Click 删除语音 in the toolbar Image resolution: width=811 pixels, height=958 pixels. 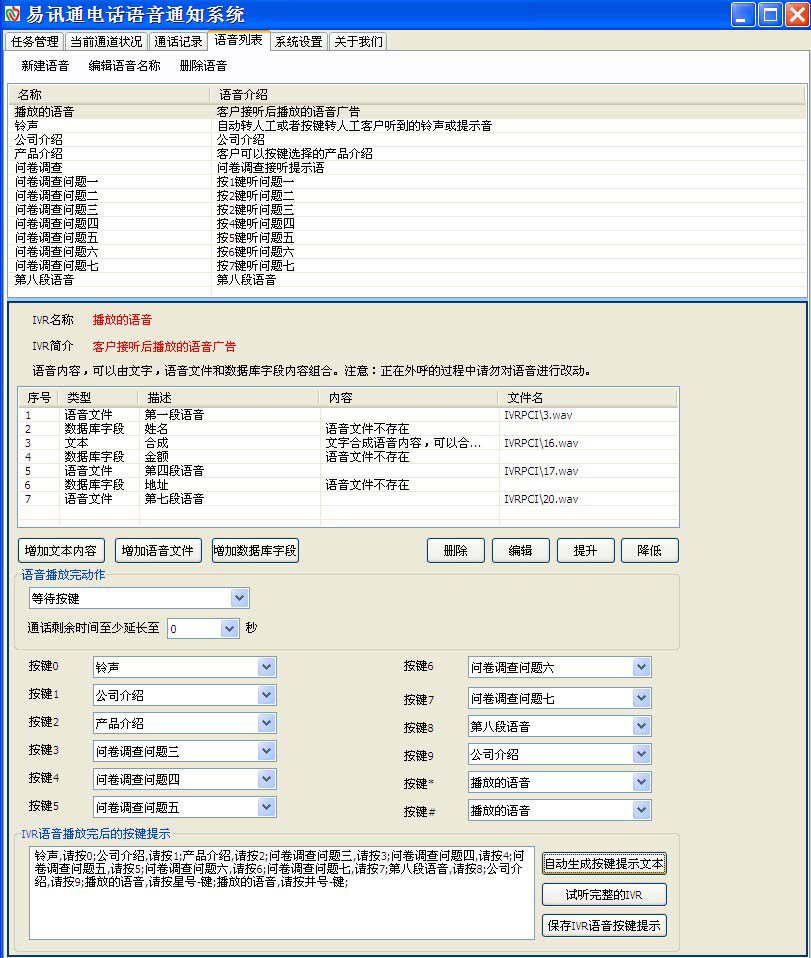pos(203,66)
